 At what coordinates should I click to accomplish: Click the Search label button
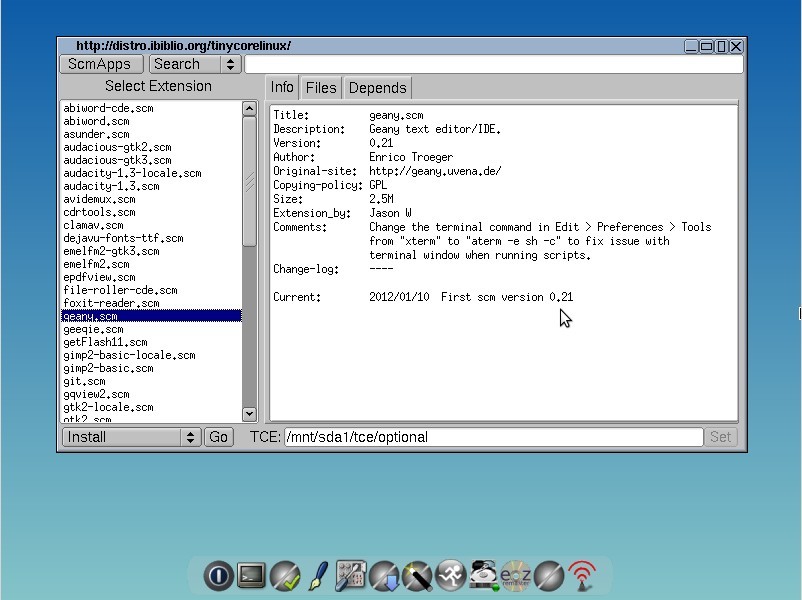[185, 64]
